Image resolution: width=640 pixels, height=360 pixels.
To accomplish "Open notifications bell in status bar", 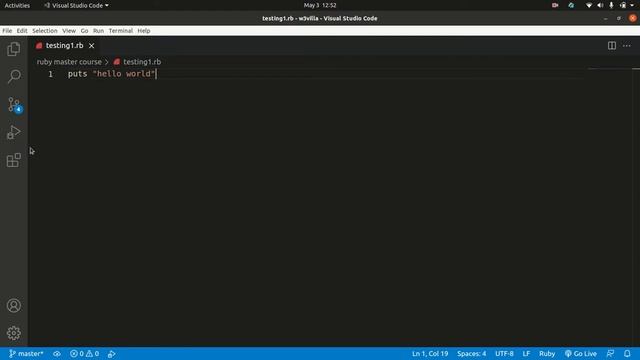I will [627, 353].
